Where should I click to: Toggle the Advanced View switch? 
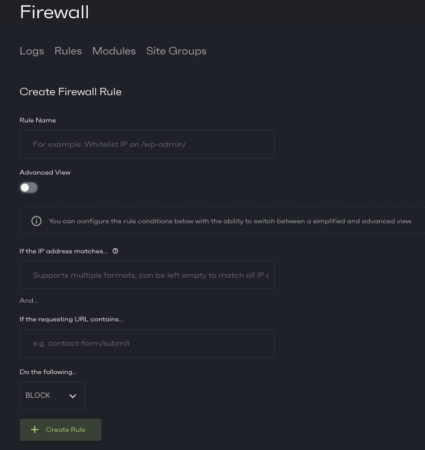[x=29, y=188]
